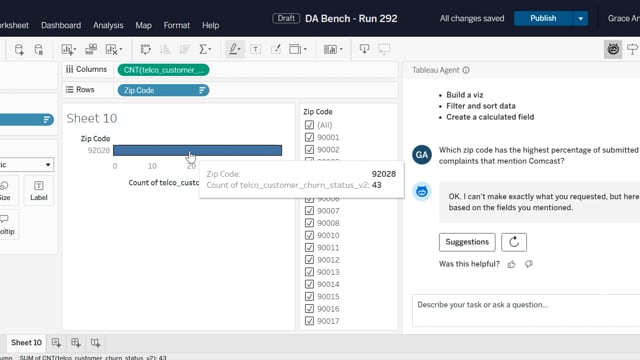Viewport: 640px width, 360px height.
Task: Uncheck the 90012 zip code filter
Action: (x=309, y=260)
